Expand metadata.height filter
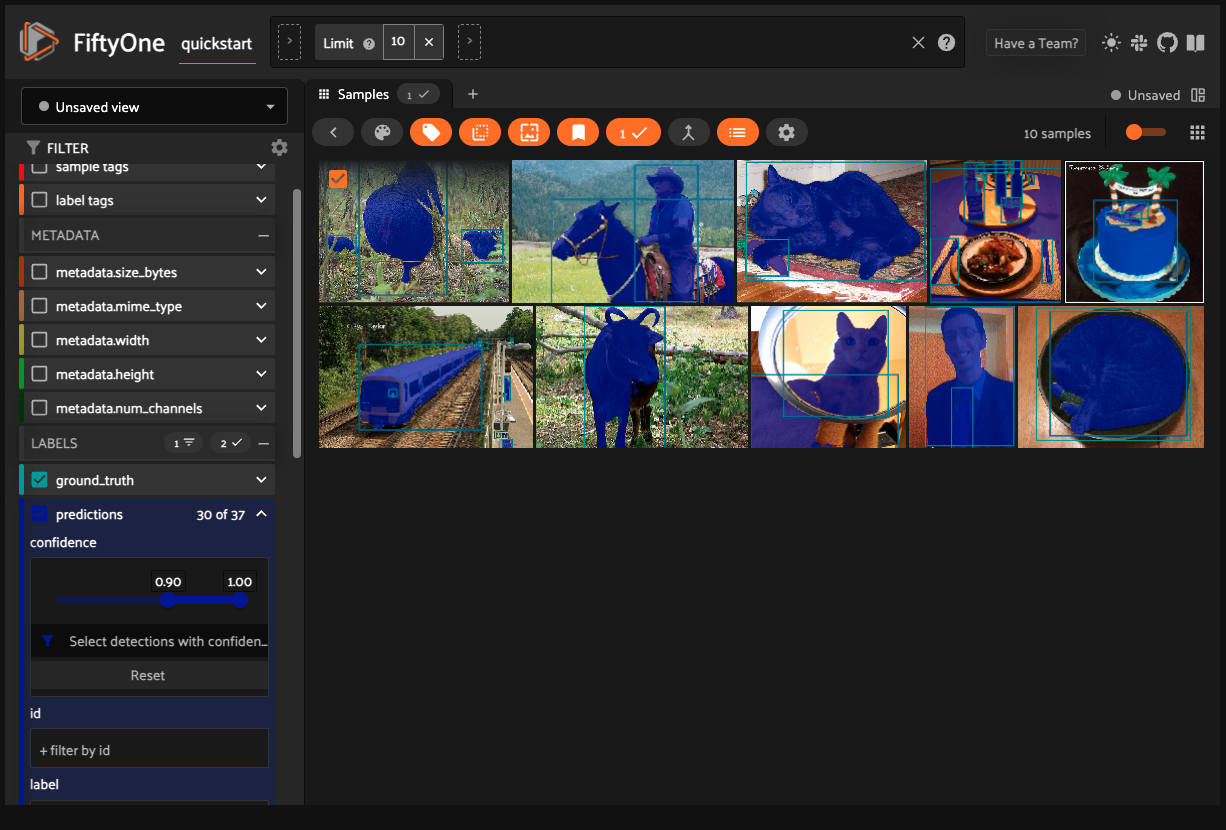This screenshot has width=1226, height=830. click(261, 374)
